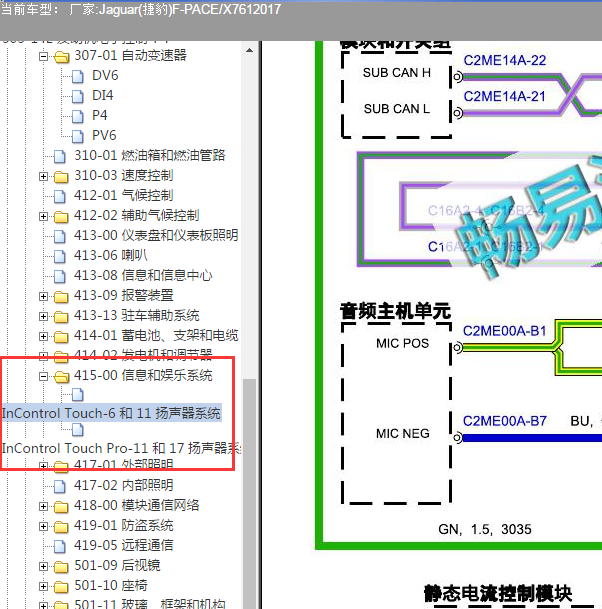Image resolution: width=602 pixels, height=609 pixels.
Task: Select 417-02 内部照明 item
Action: tap(124, 485)
